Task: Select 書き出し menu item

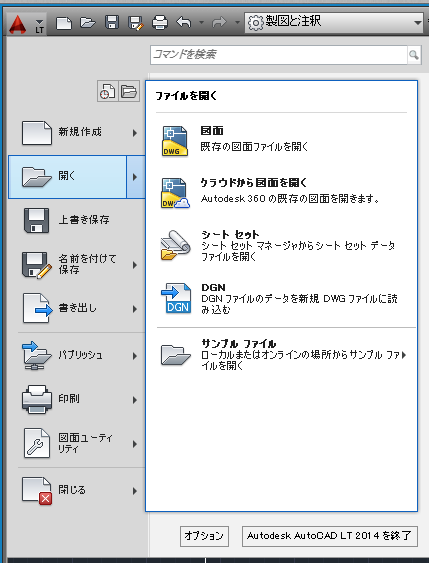Action: [x=76, y=308]
